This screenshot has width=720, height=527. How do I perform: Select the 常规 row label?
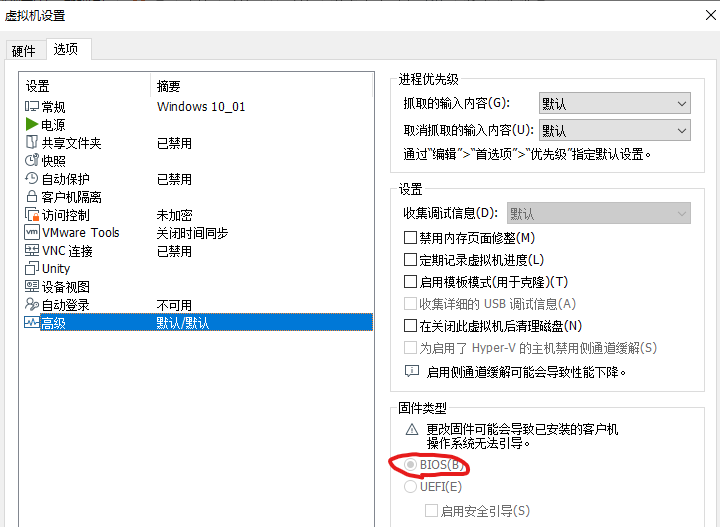pos(53,107)
